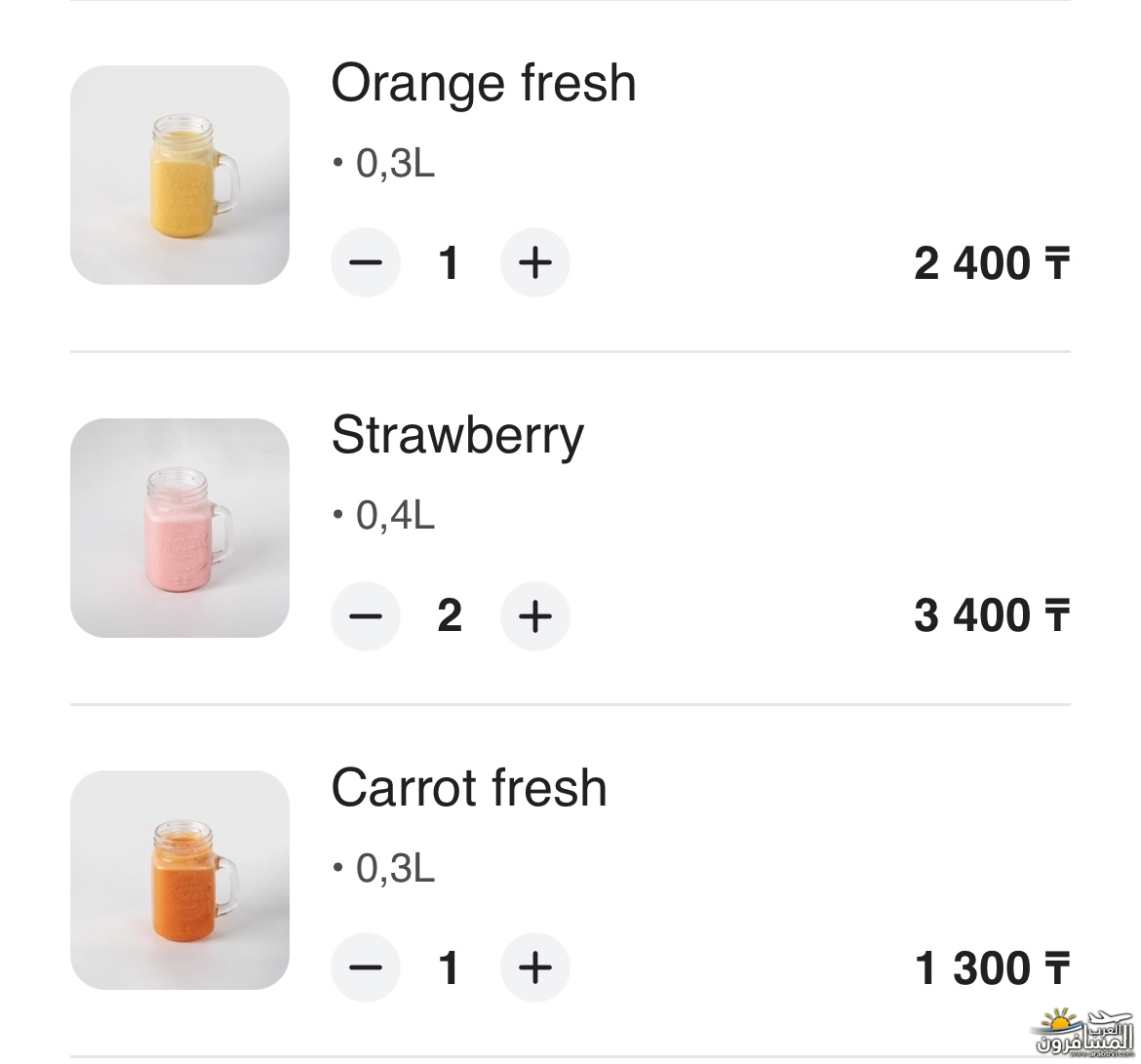Decrease Orange fresh quantity with minus

(366, 263)
